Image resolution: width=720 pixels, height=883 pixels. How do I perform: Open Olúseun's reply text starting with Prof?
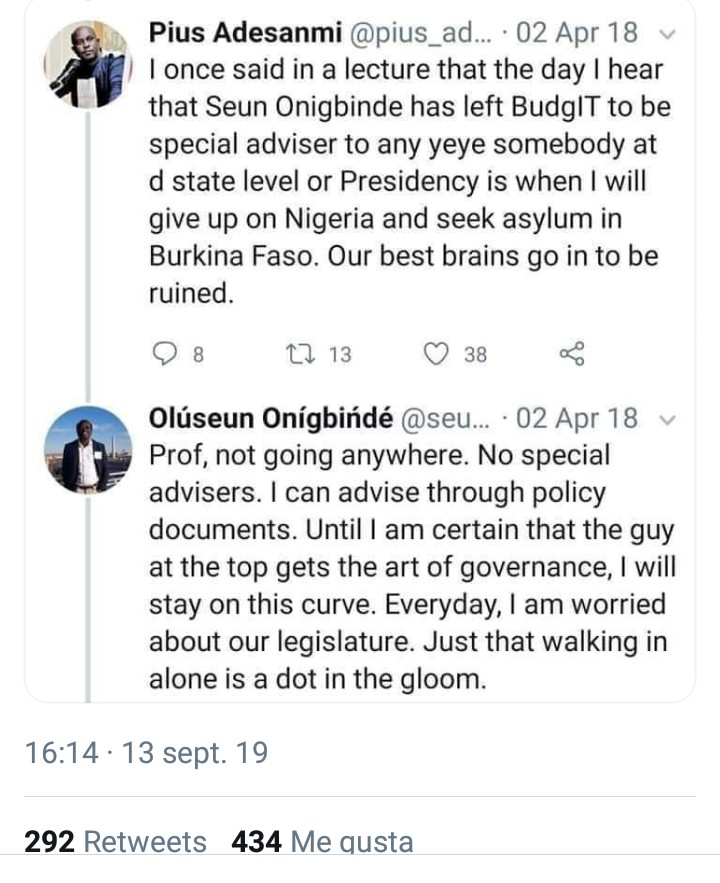410,566
